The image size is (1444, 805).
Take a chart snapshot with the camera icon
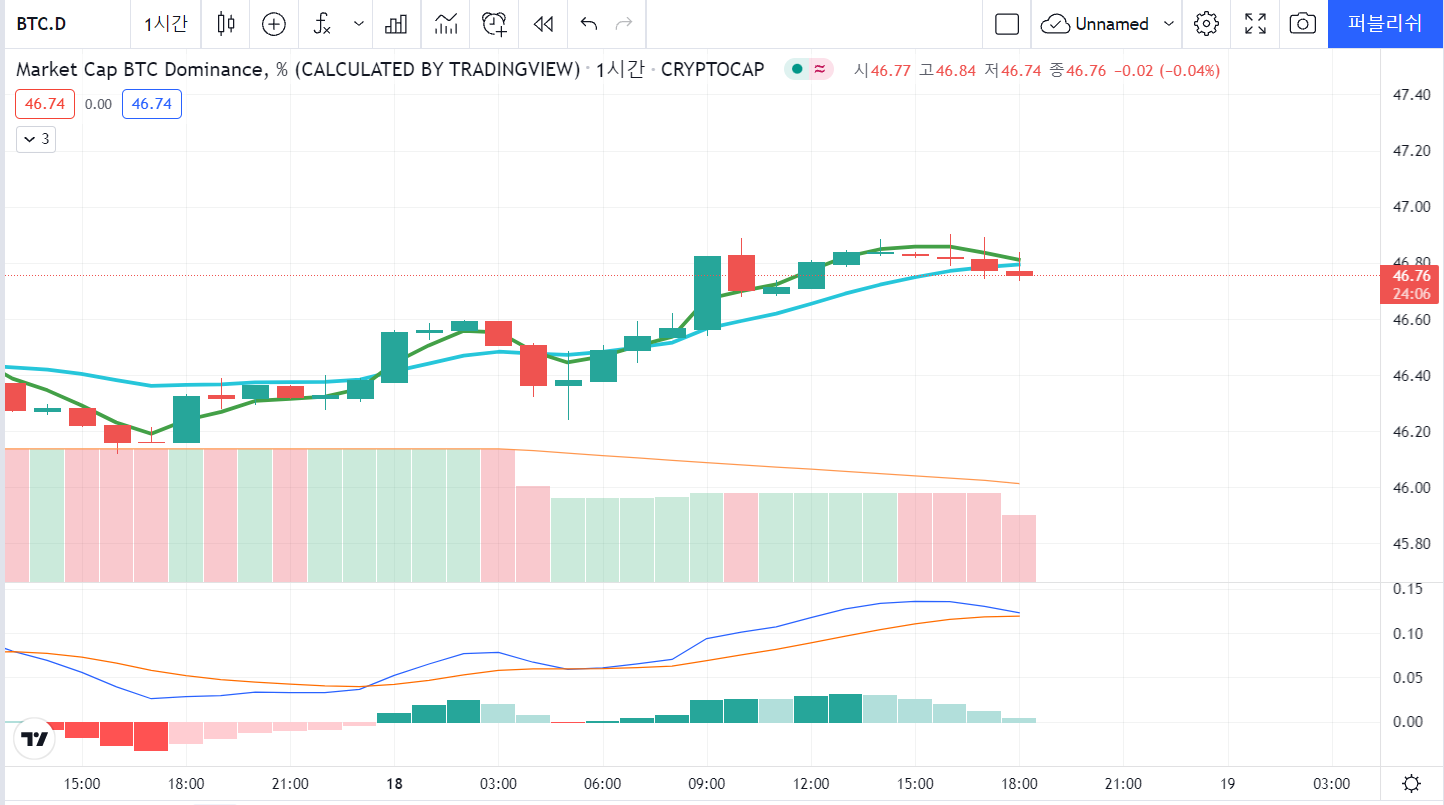tap(1302, 24)
